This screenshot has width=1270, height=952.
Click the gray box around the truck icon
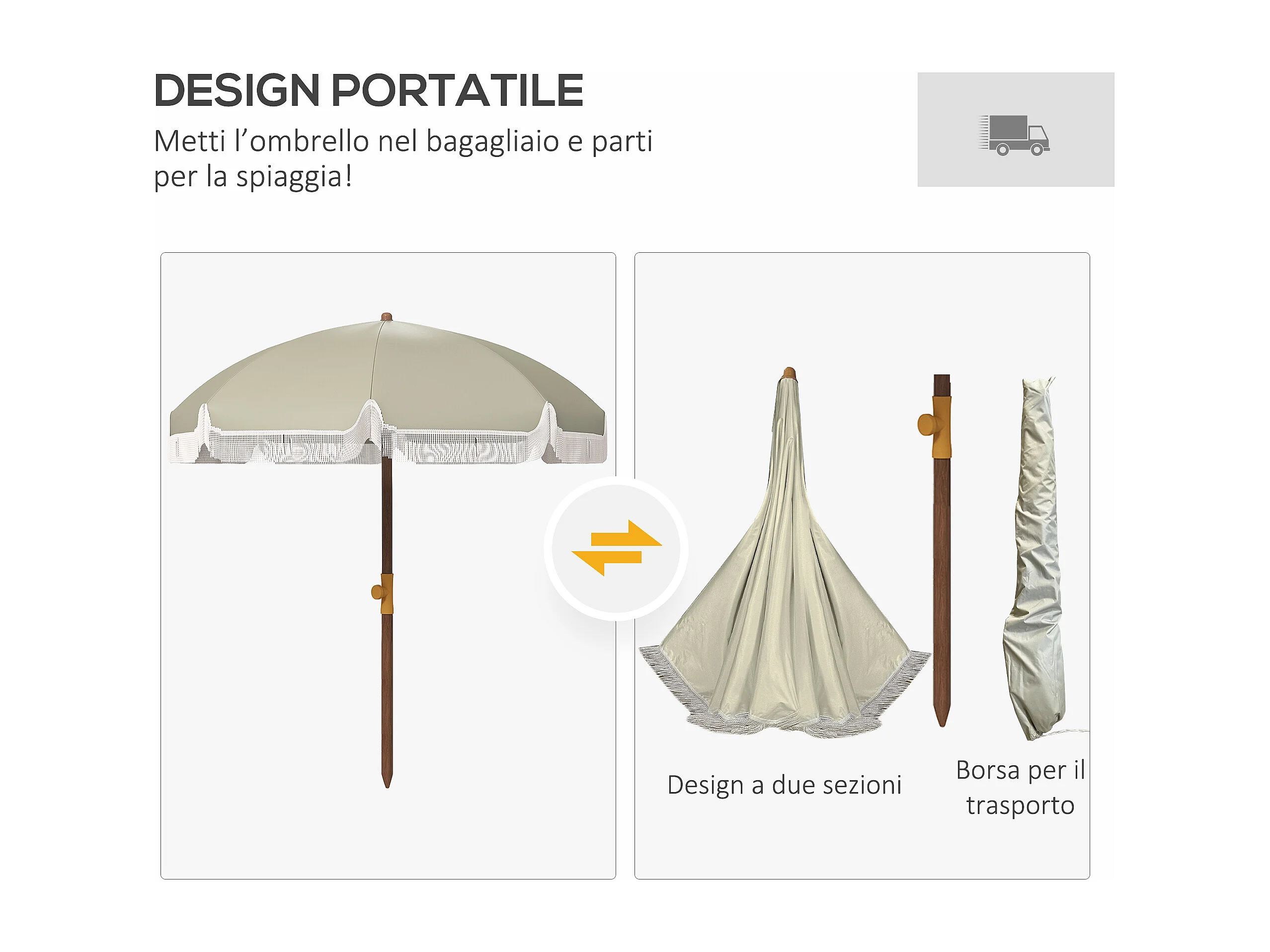tap(1016, 130)
